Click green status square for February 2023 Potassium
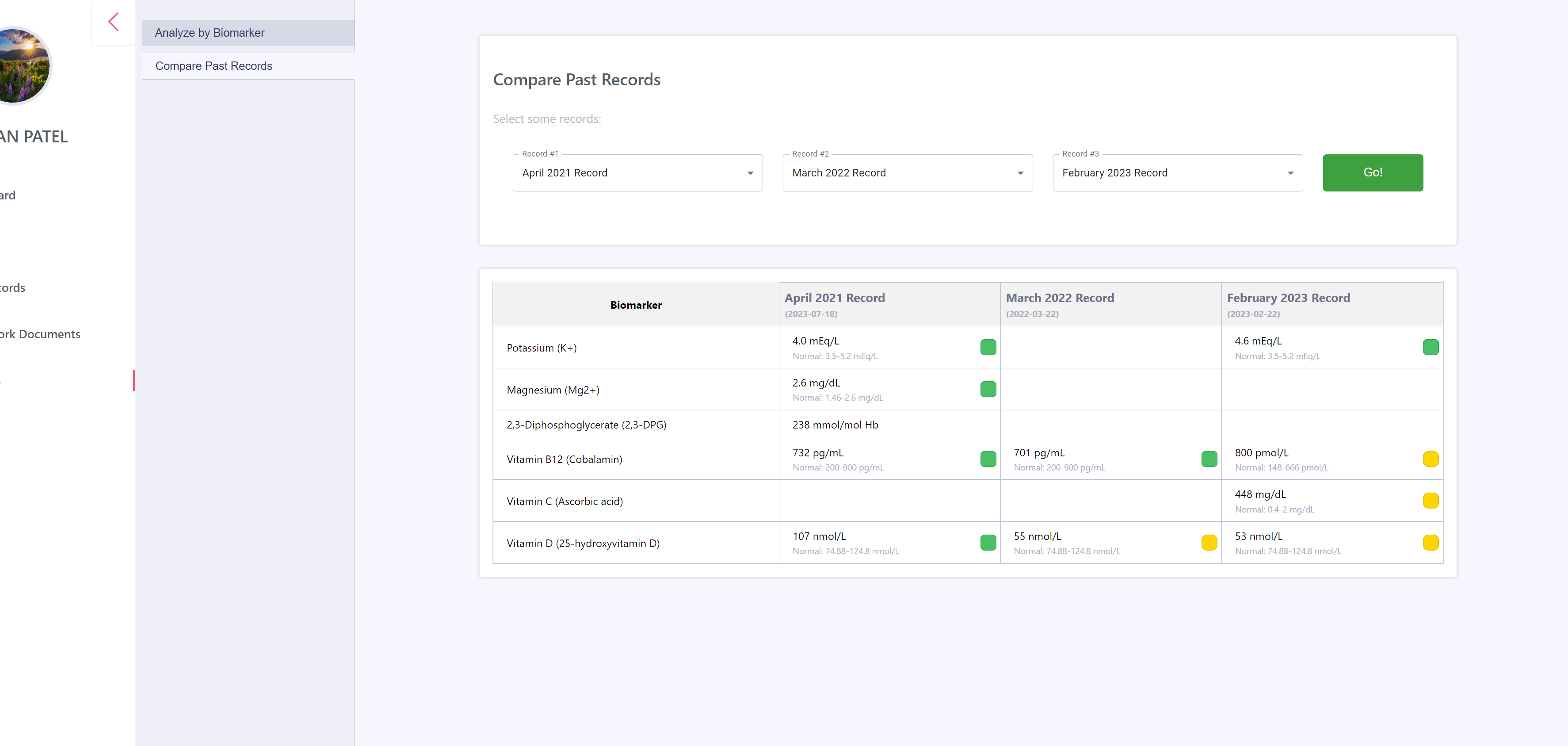1568x746 pixels. click(1430, 347)
